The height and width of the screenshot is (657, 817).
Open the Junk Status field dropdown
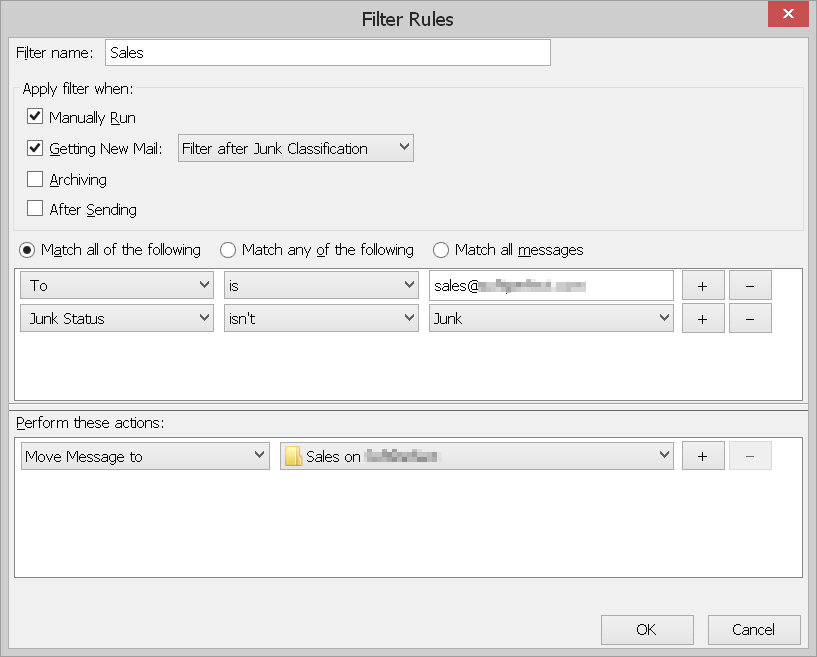pos(117,318)
